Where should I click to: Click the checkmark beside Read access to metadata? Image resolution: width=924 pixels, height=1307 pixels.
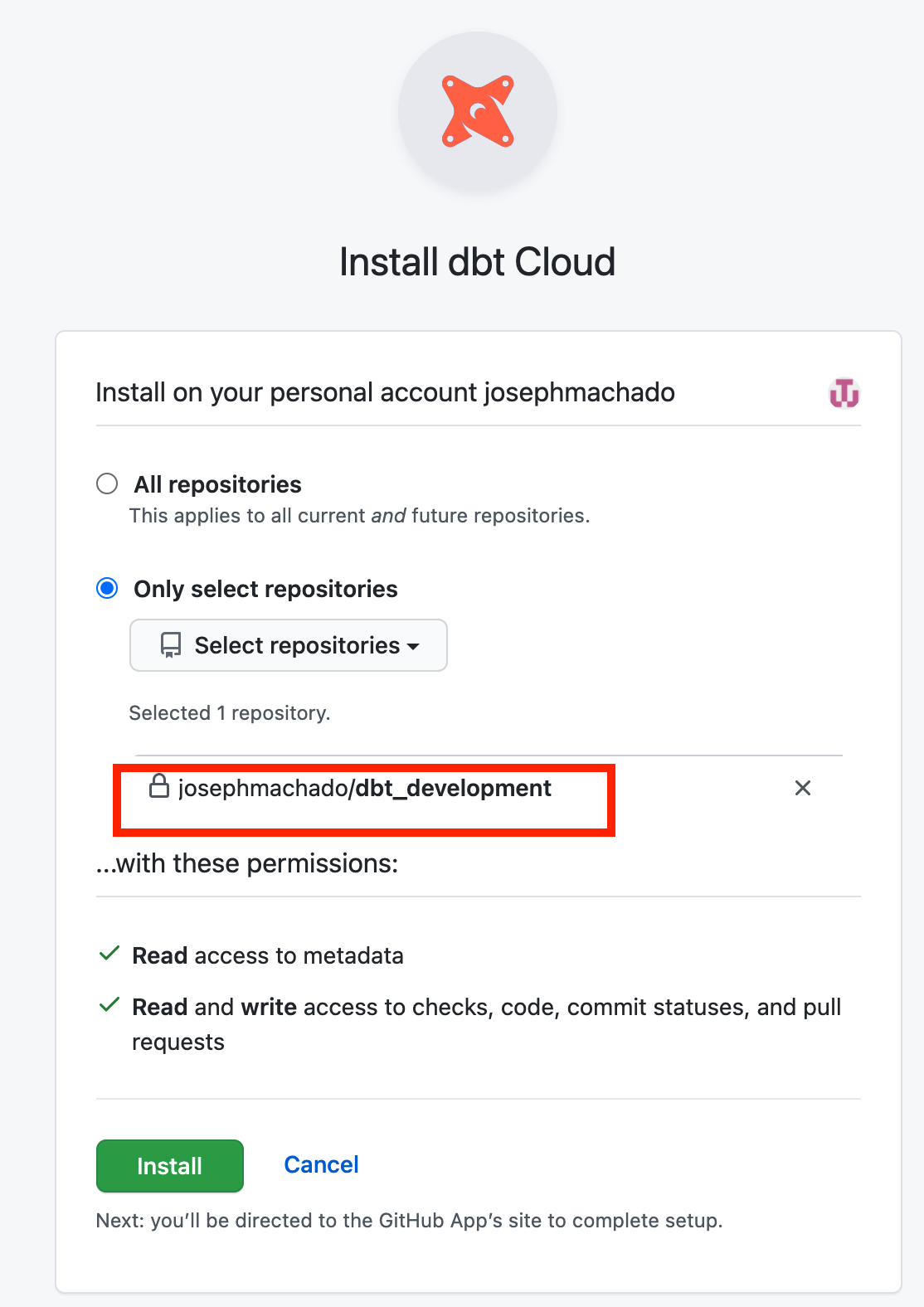click(109, 955)
